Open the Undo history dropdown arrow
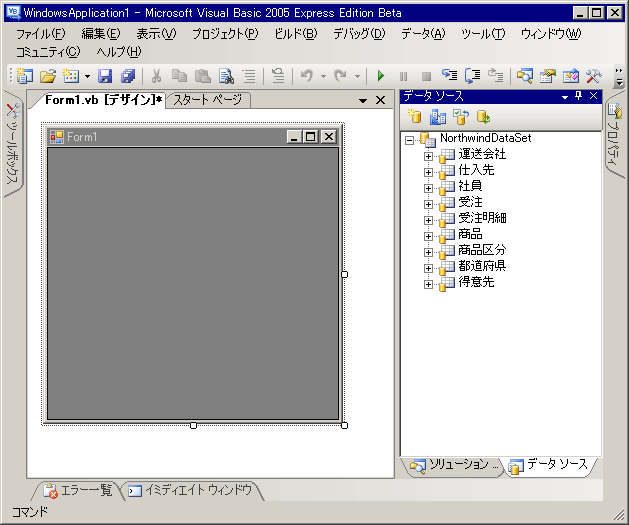Viewport: 629px width, 525px height. pos(323,76)
